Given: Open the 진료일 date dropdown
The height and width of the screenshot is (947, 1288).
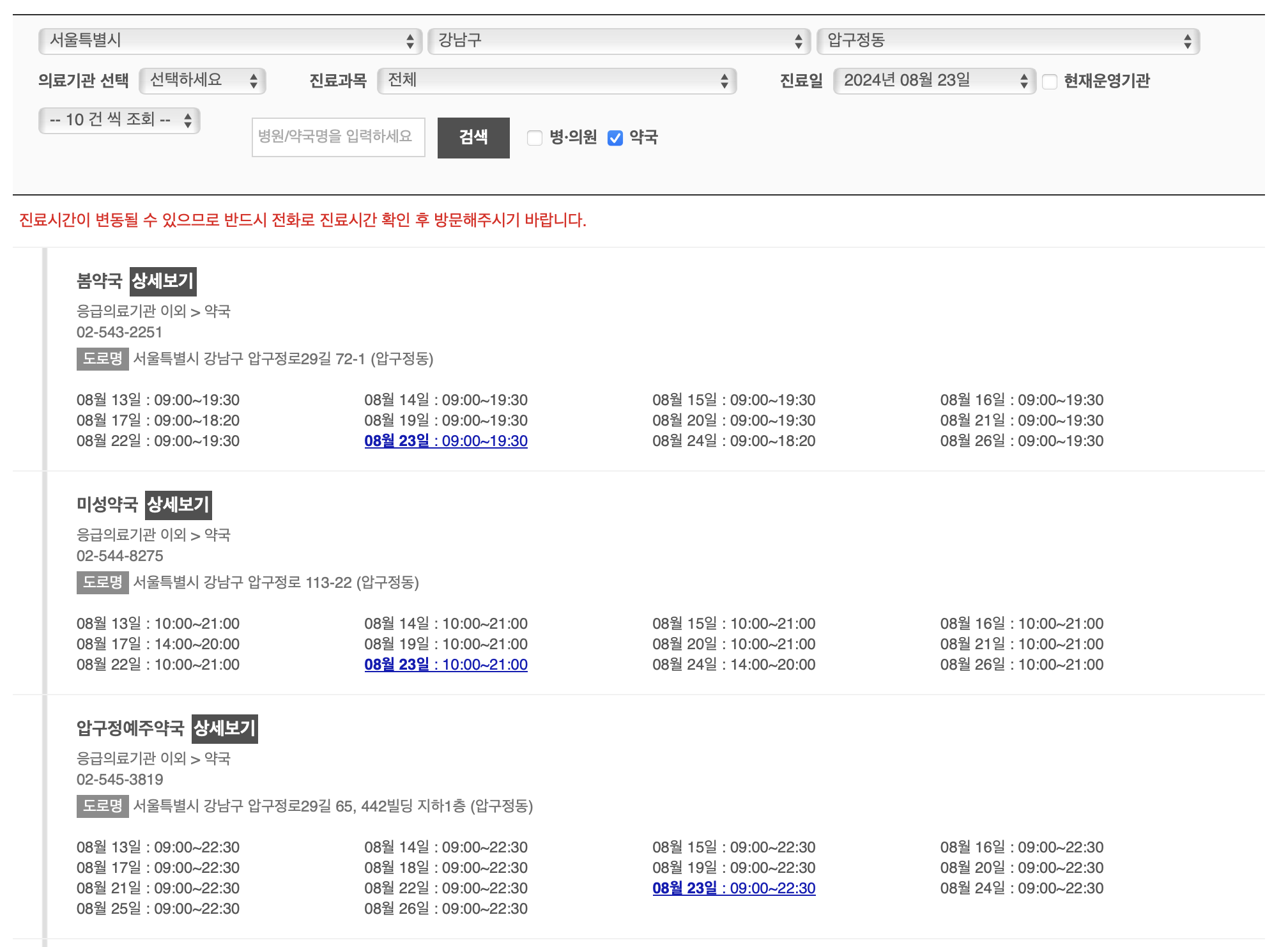Looking at the screenshot, I should (934, 81).
